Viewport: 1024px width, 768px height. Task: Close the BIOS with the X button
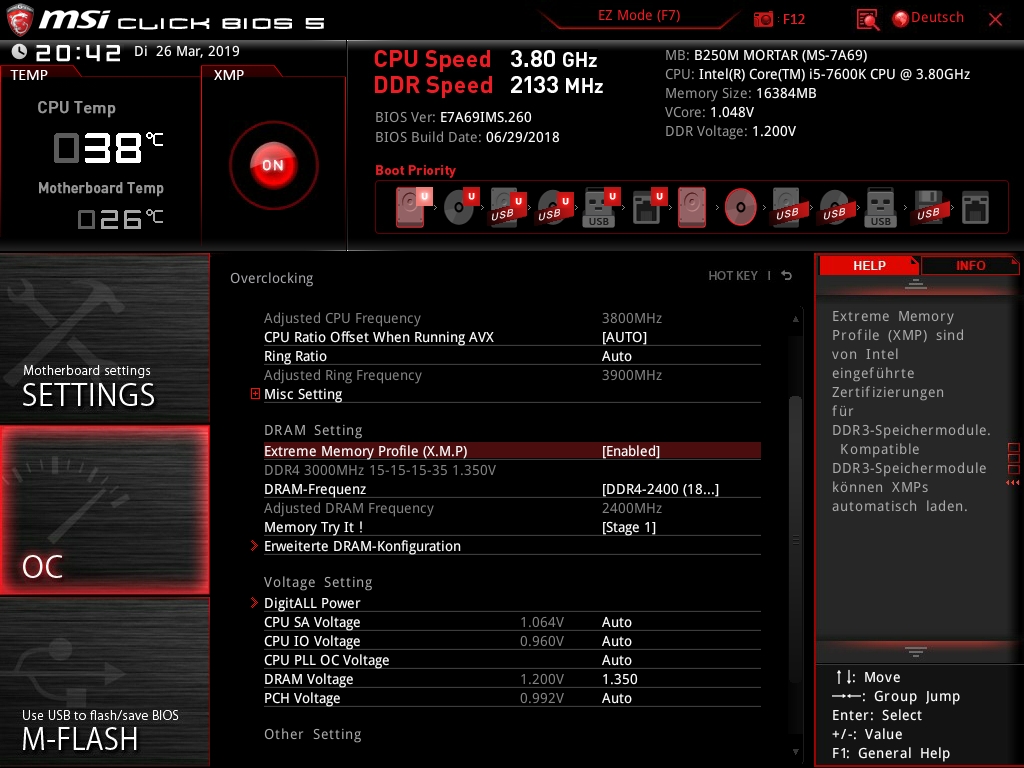995,20
